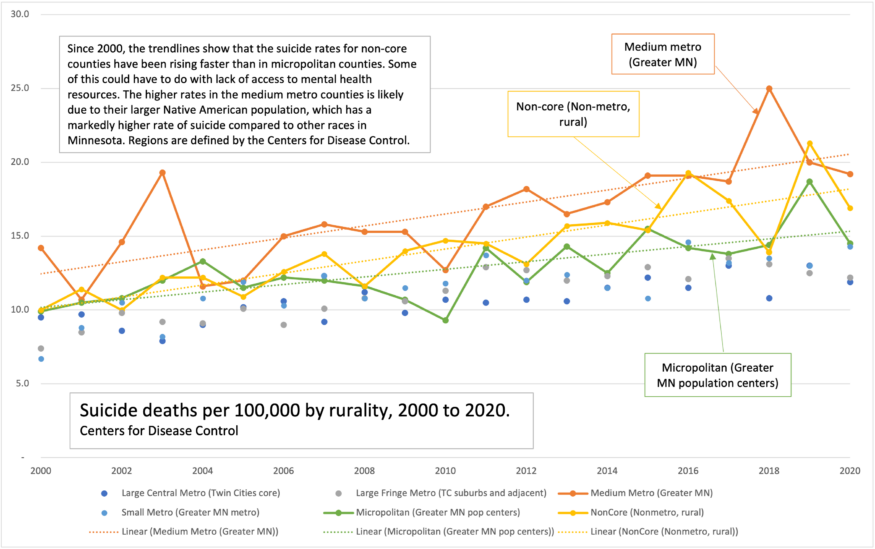Click the Non-core (Non-metro, rural) callout box
Viewport: 875px width, 549px height.
[x=573, y=114]
